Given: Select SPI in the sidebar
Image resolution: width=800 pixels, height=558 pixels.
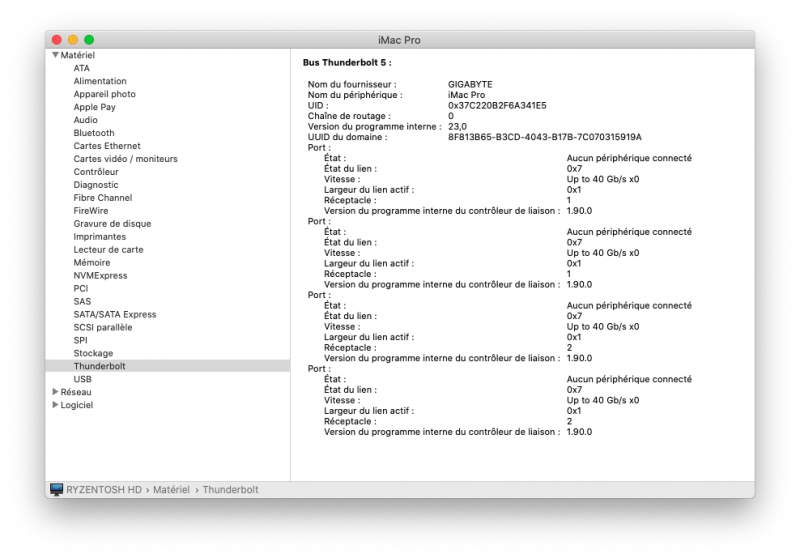Looking at the screenshot, I should tap(80, 340).
